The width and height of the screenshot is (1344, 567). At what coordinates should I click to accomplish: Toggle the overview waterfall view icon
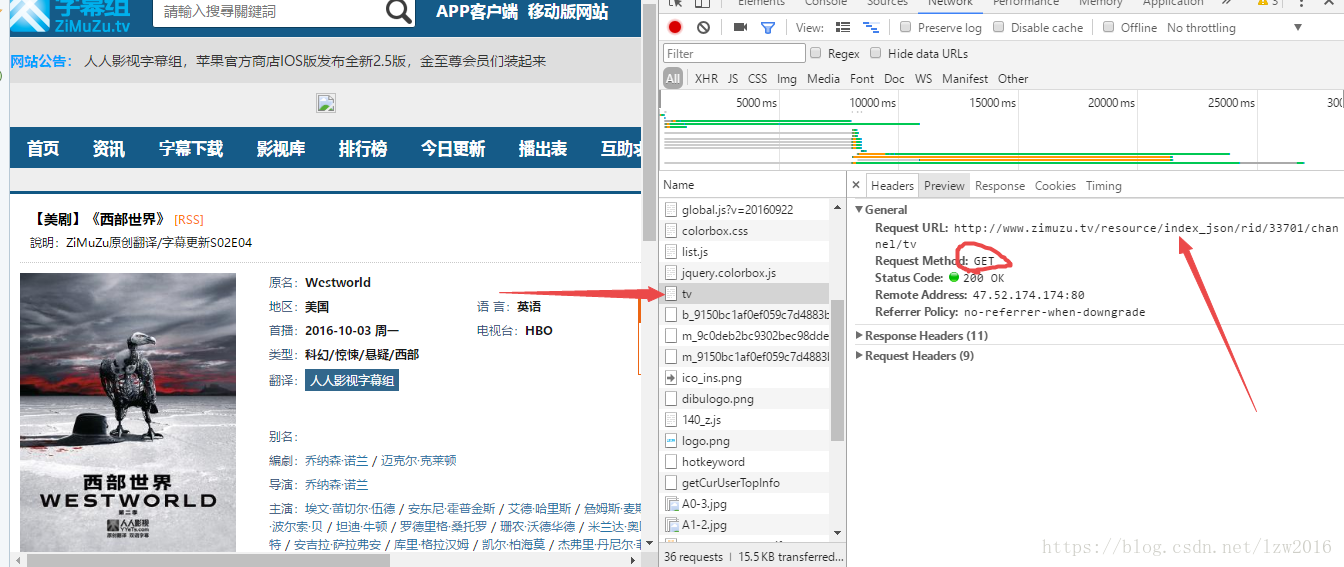(x=871, y=28)
